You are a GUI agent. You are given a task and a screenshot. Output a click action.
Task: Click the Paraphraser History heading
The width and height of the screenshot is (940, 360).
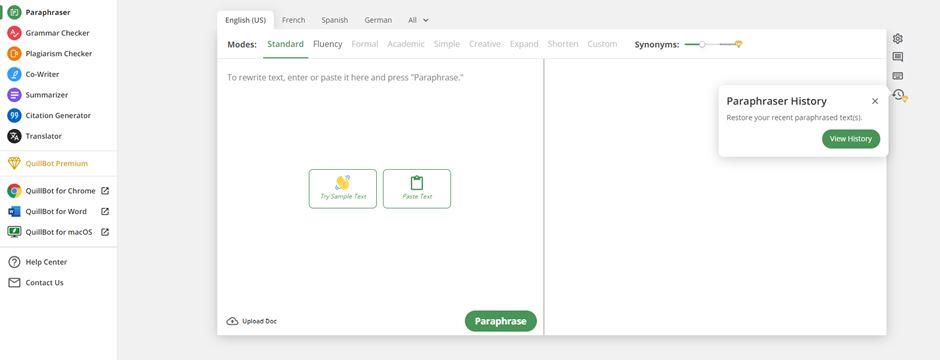point(776,101)
